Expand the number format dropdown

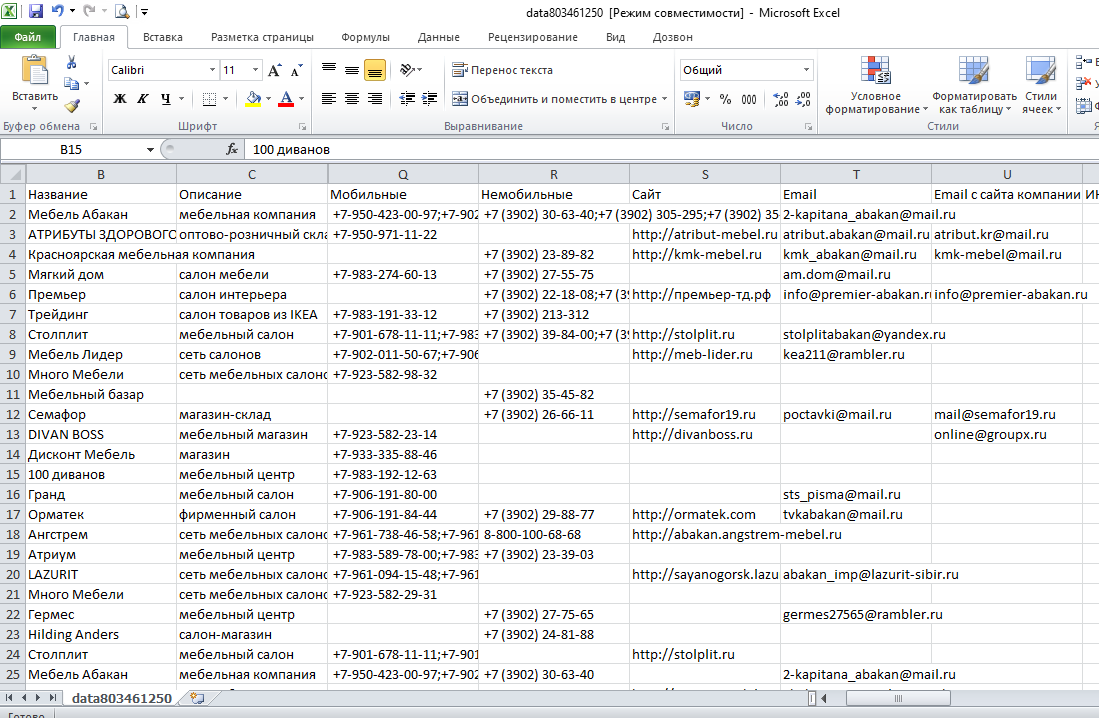coord(807,70)
